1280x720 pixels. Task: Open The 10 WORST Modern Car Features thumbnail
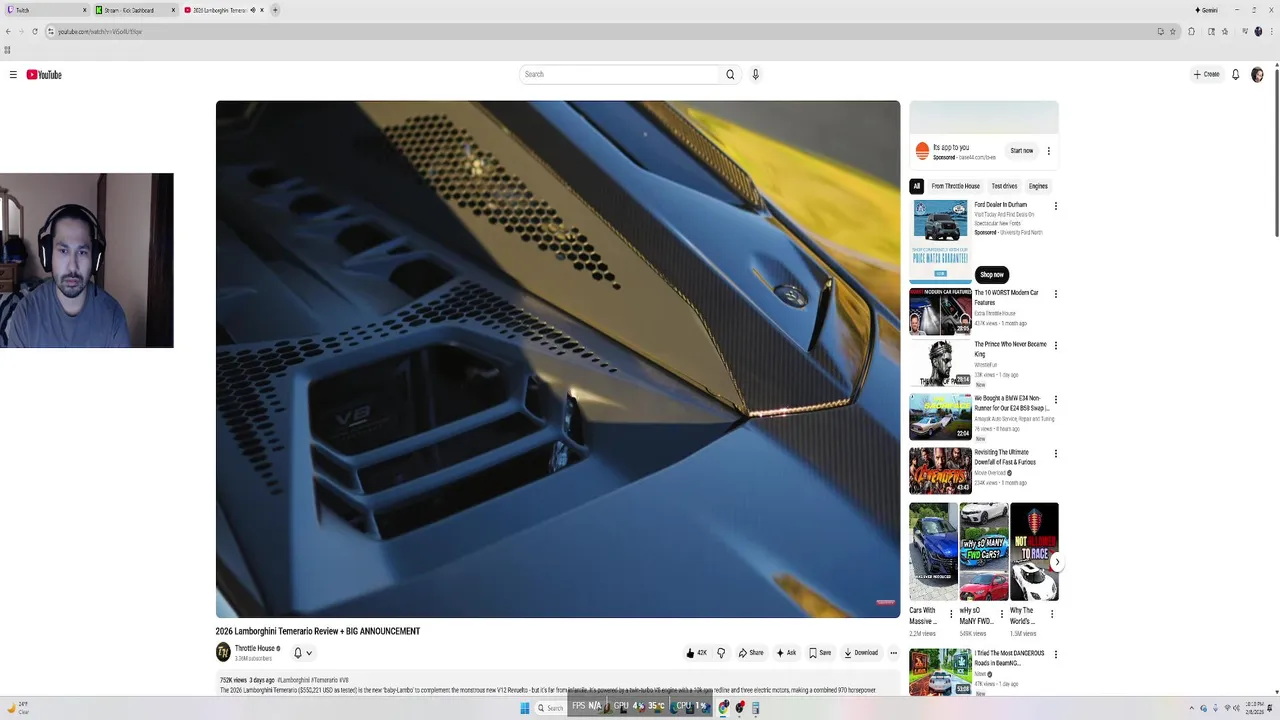(x=940, y=311)
